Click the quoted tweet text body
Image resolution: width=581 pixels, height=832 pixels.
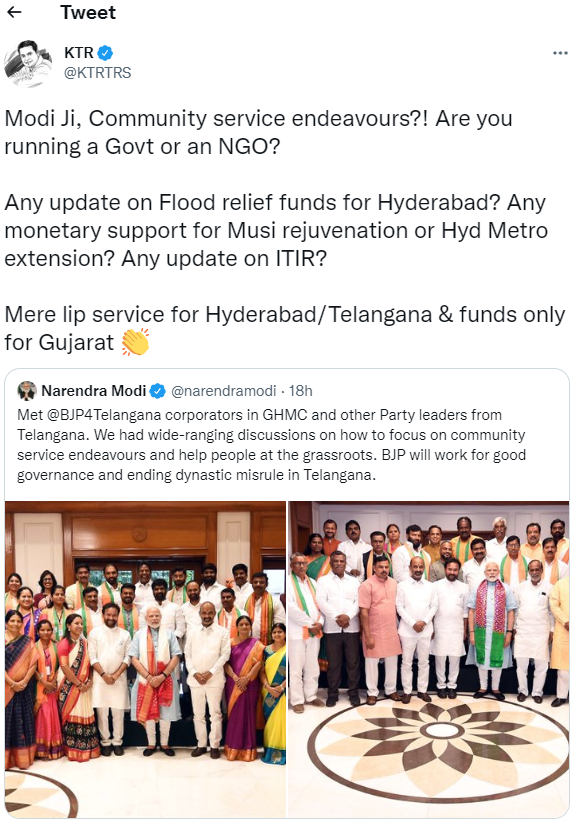[272, 445]
